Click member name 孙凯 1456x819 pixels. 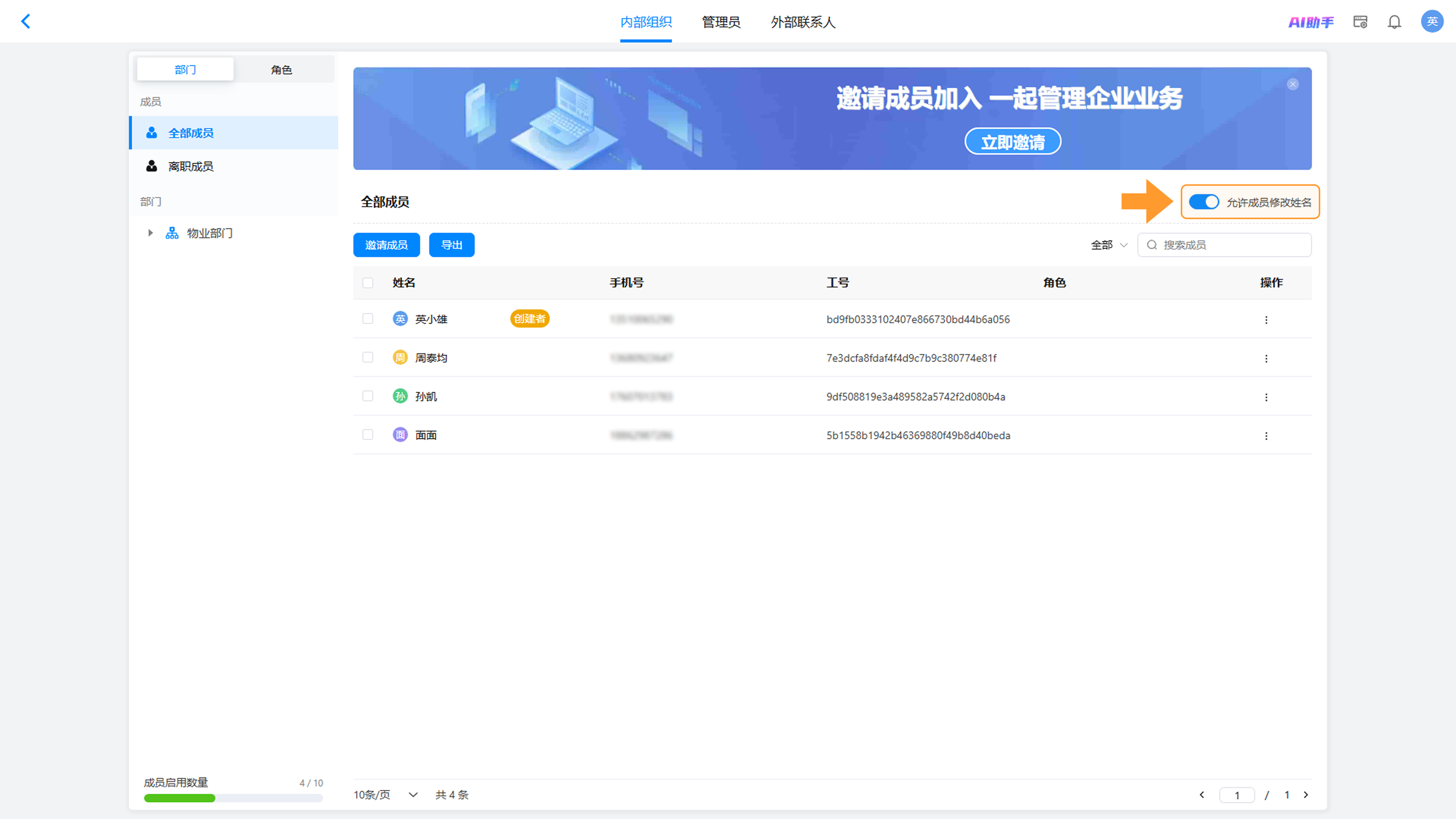tap(425, 397)
